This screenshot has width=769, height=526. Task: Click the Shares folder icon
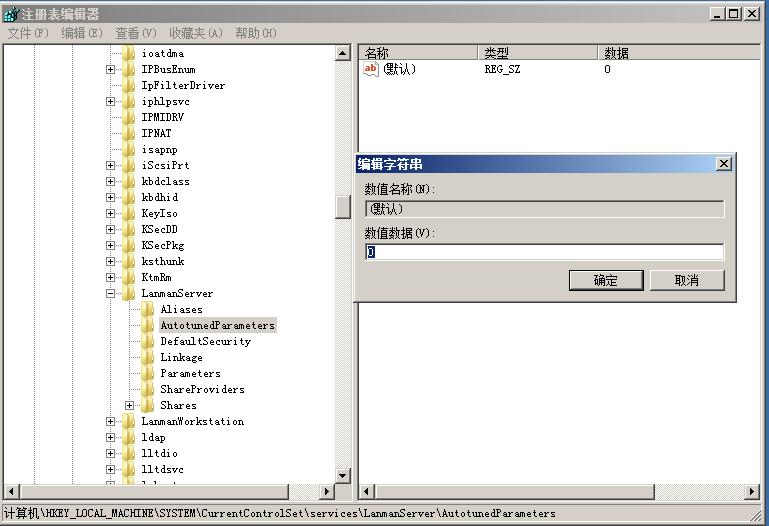(148, 405)
